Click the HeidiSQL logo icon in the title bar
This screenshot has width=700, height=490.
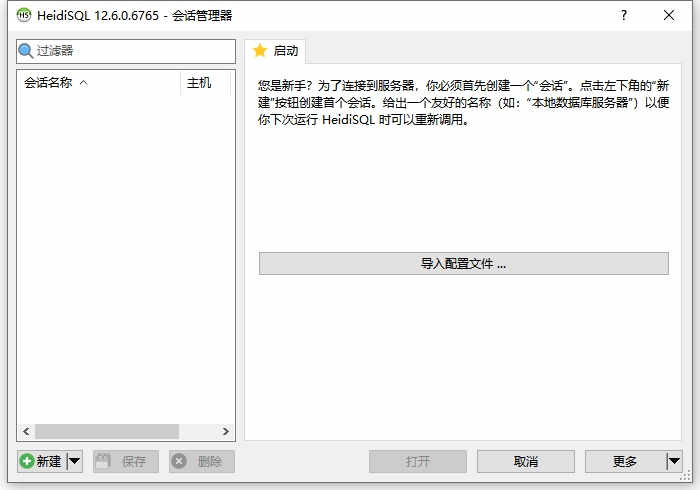coord(24,15)
